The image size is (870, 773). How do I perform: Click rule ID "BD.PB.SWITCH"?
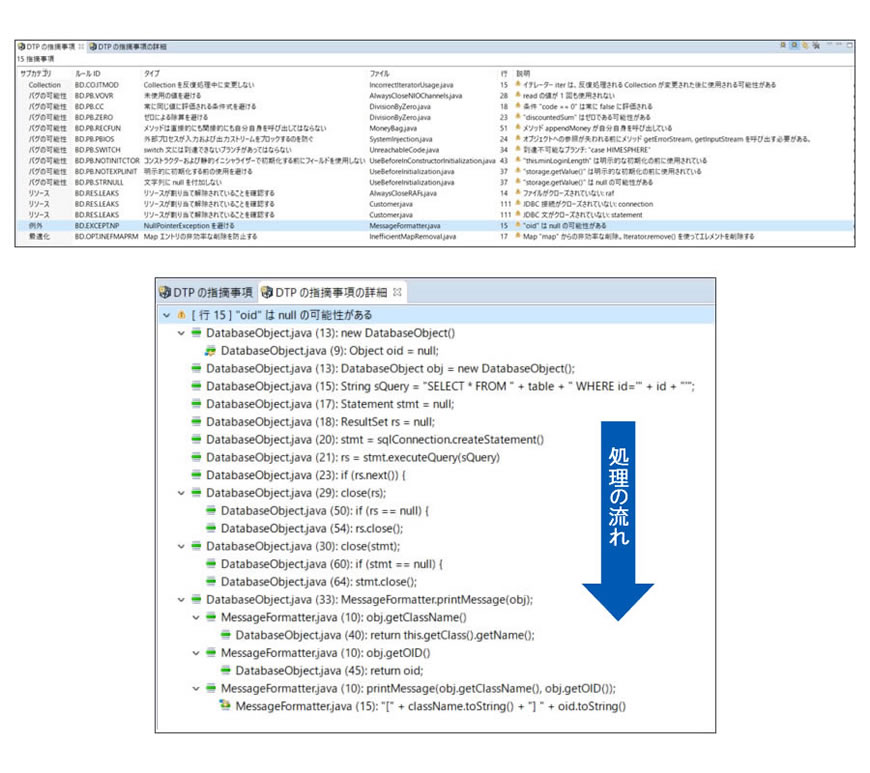[x=98, y=149]
